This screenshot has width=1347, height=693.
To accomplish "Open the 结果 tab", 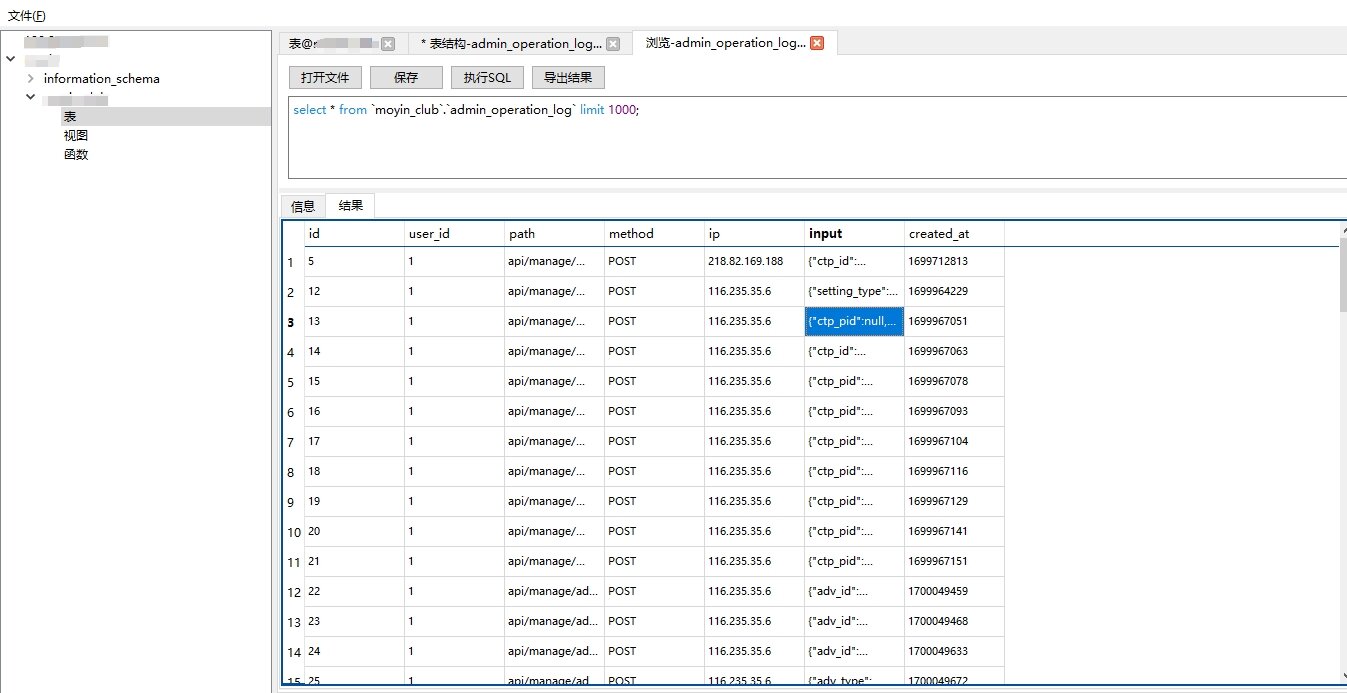I will tap(351, 205).
